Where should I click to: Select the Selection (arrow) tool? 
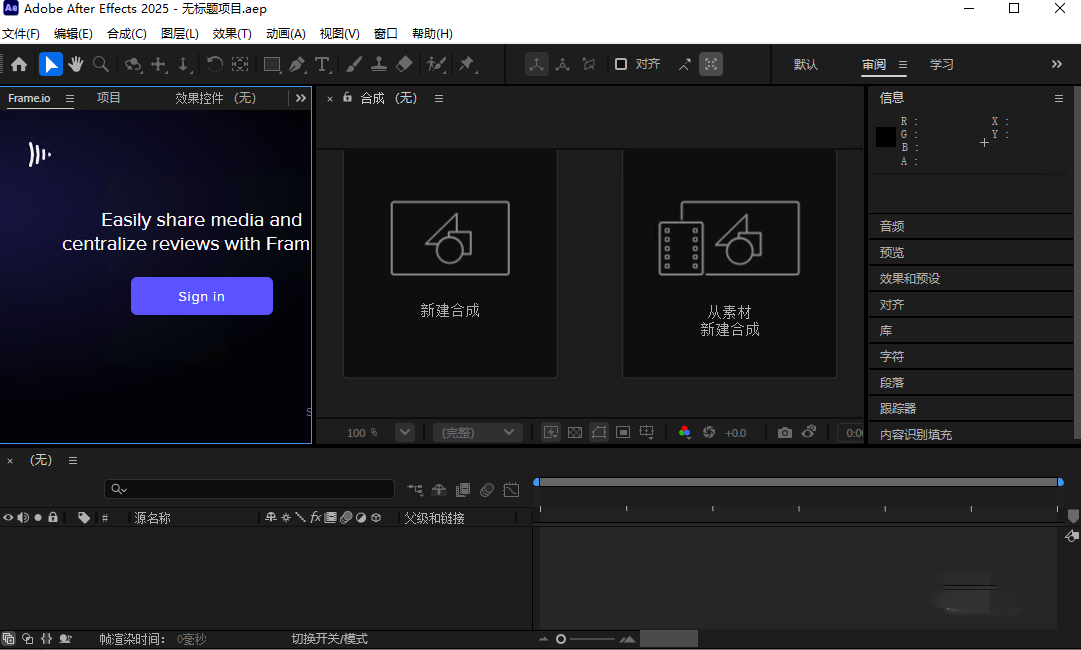coord(50,64)
